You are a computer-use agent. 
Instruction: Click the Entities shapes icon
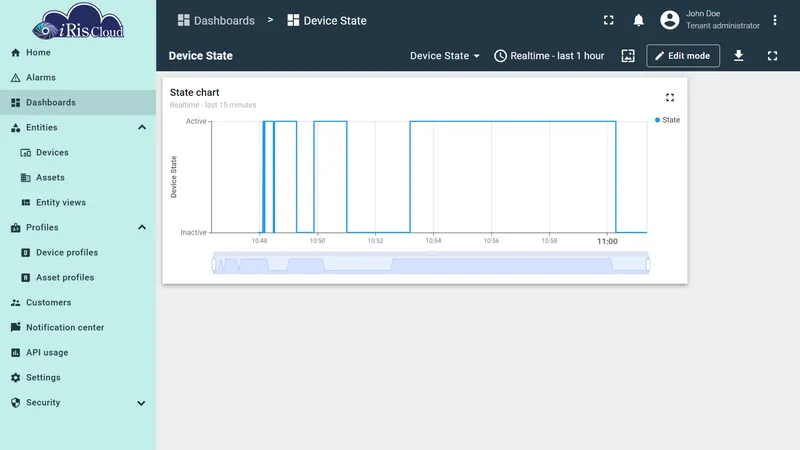point(15,128)
